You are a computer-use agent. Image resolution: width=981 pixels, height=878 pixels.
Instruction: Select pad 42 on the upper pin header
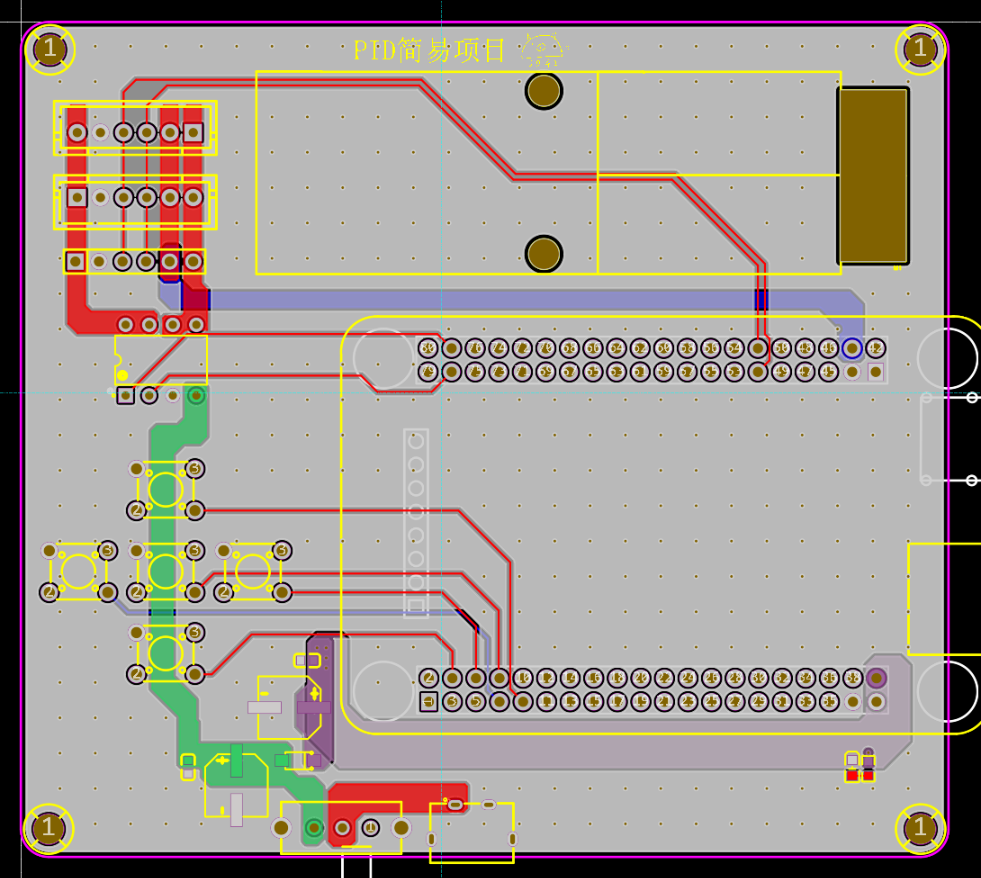(876, 349)
